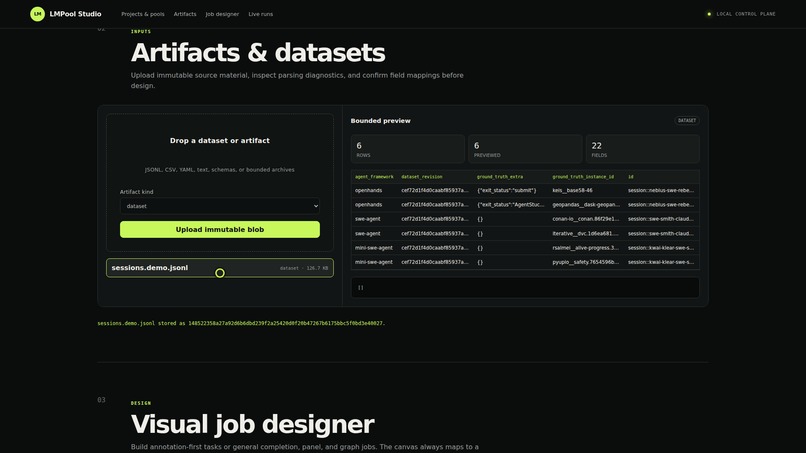Click the Visual job designer heading
Viewport: 806px width, 453px height.
(252, 424)
